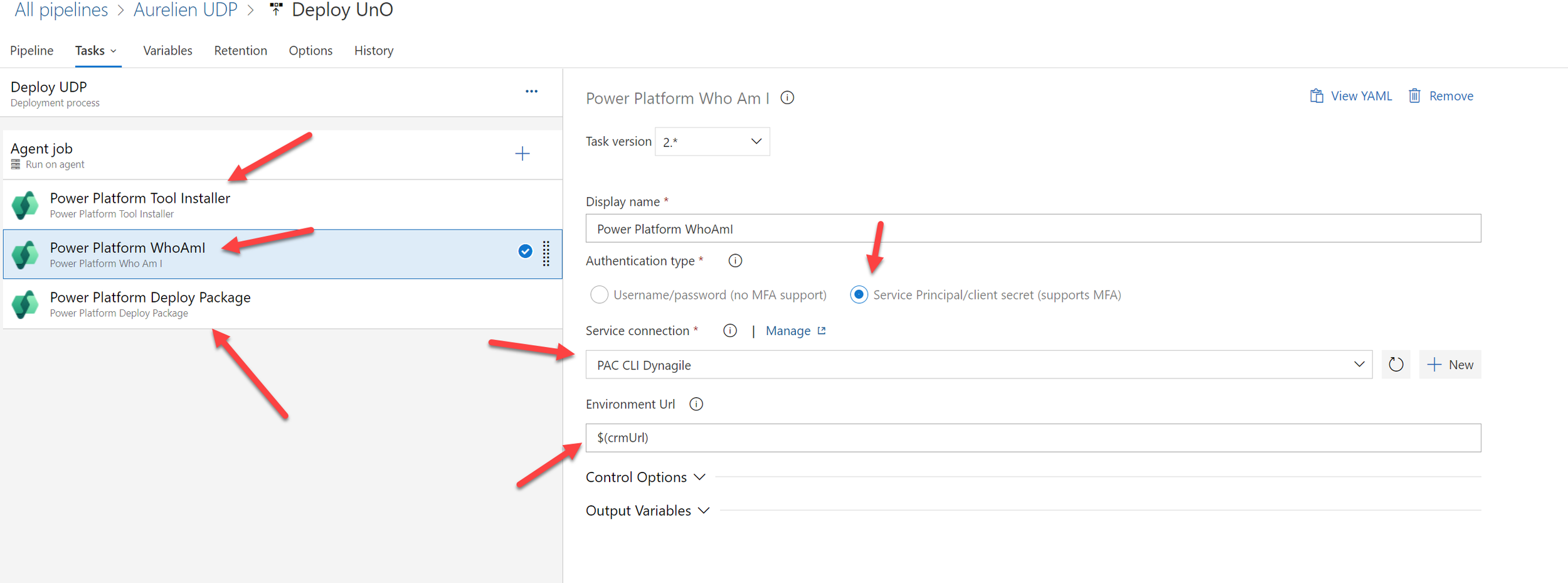Click the WhoAmI task drag handle dots
The width and height of the screenshot is (1568, 583).
tap(546, 254)
